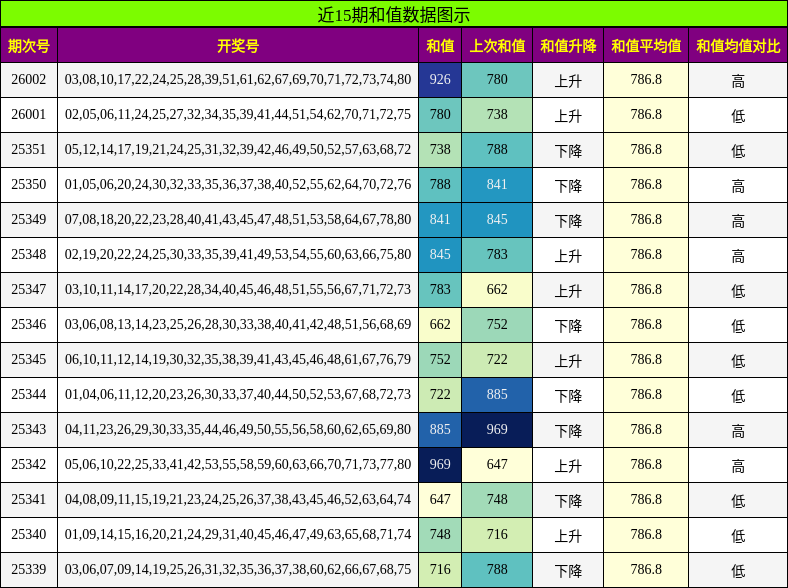Screen dimensions: 788x588
Task: Click the 和值 cell 845 in row 25348
Action: click(x=440, y=254)
